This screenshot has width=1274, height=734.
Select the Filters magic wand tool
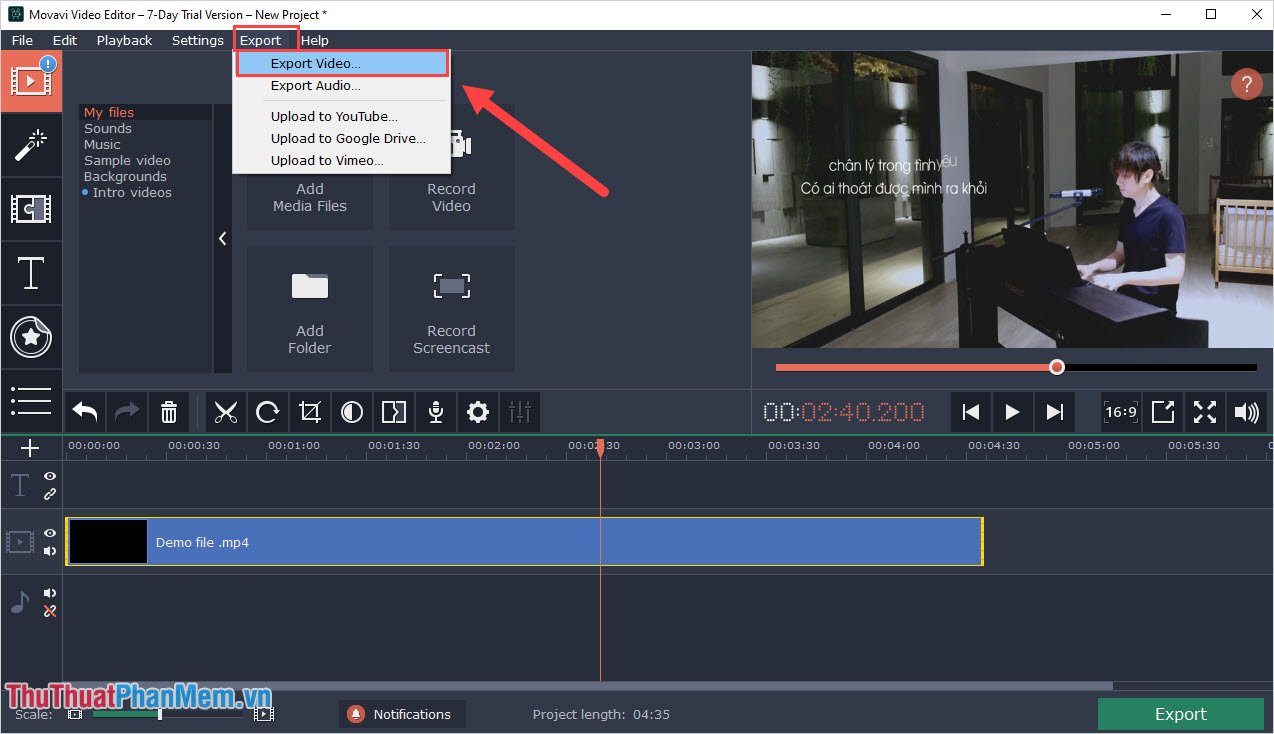31,145
